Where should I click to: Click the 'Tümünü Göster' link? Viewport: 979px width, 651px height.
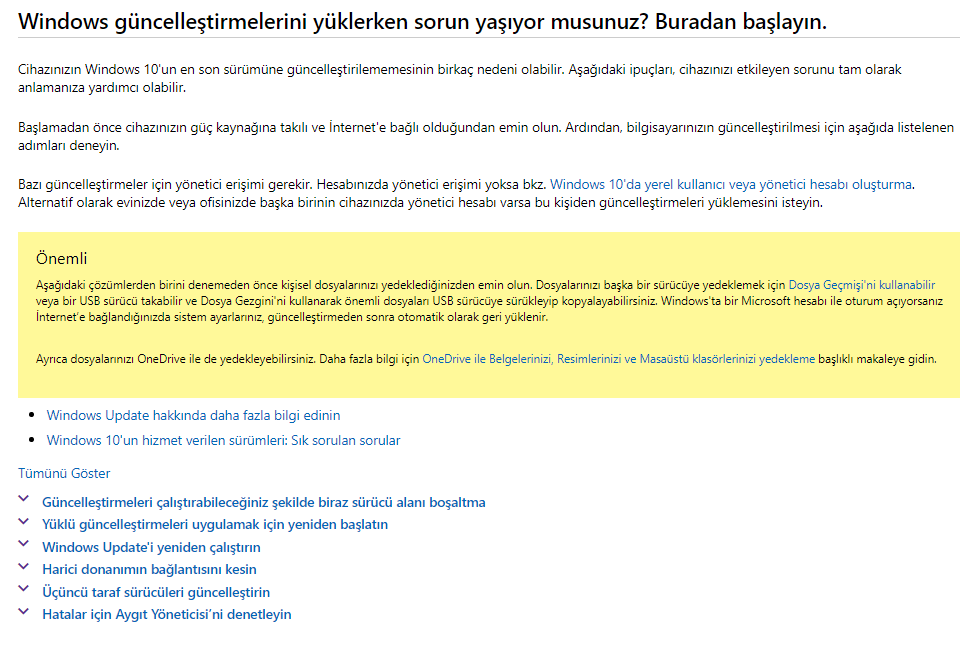click(64, 474)
